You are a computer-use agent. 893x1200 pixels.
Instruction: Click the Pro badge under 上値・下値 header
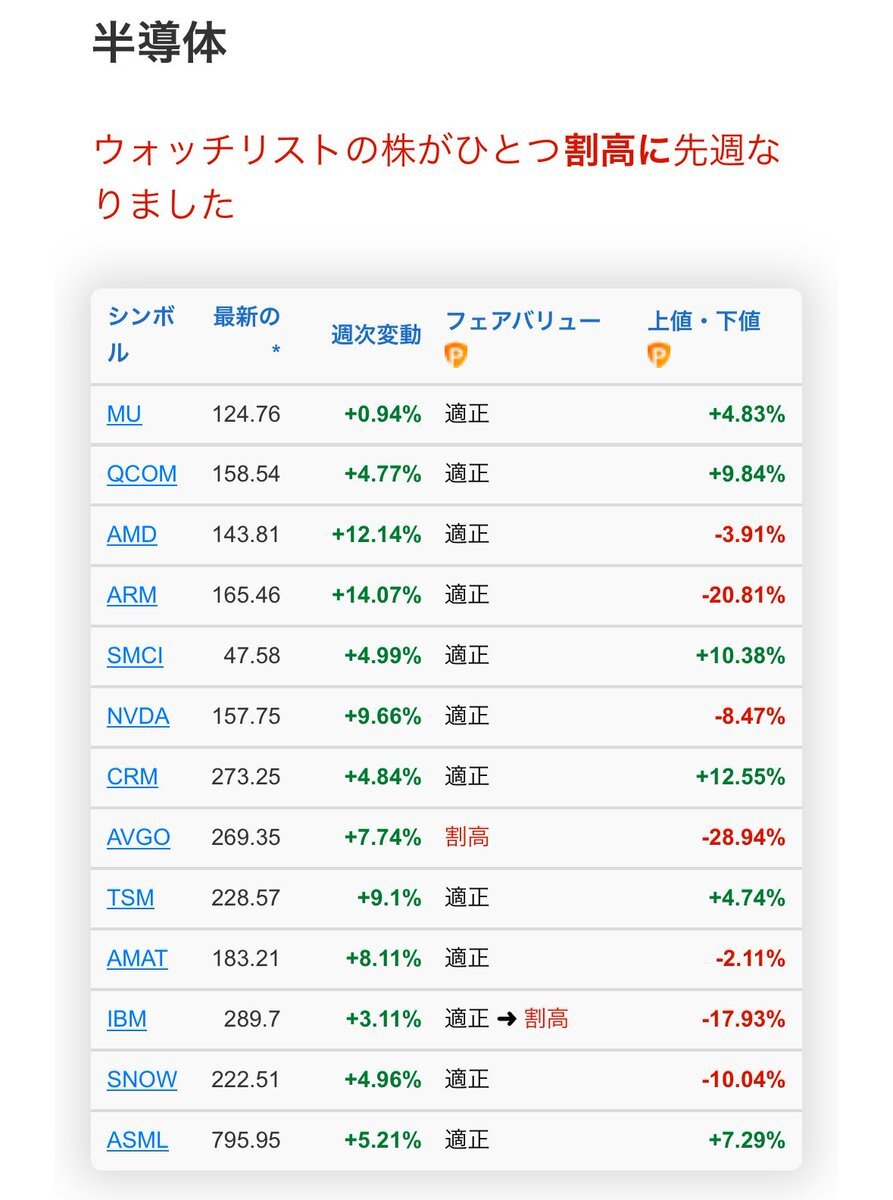[659, 355]
